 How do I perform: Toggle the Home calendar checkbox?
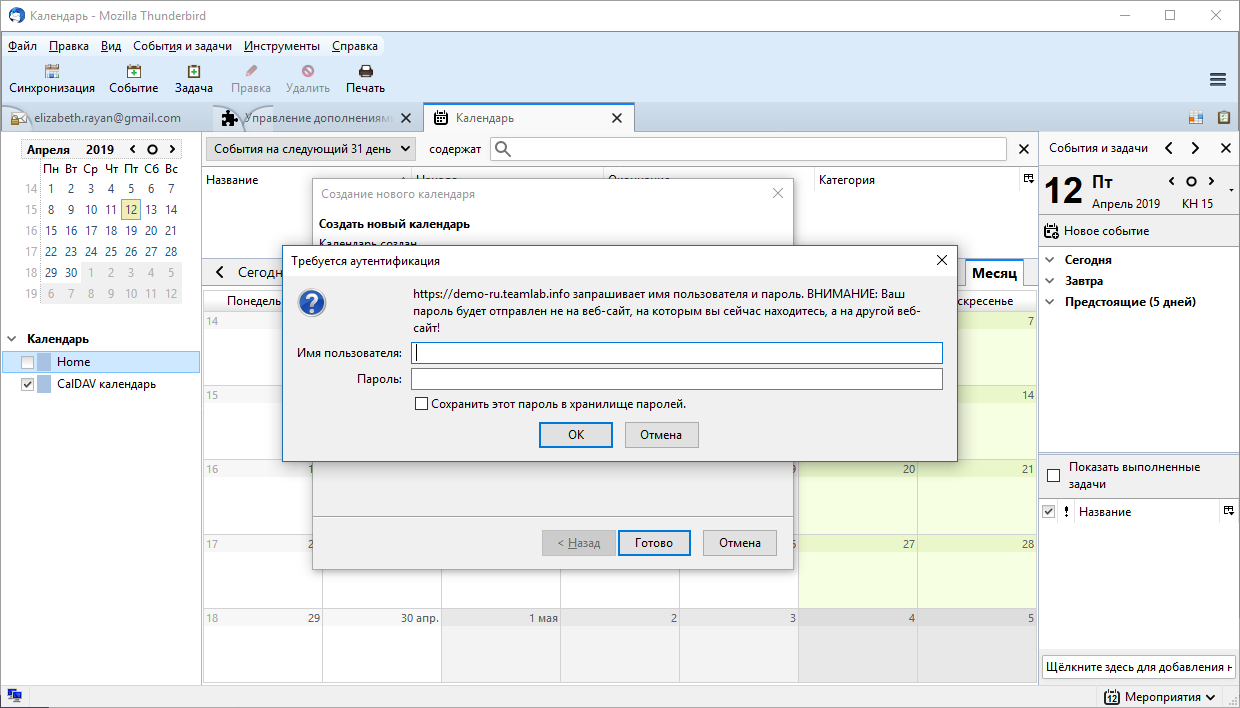click(x=27, y=362)
